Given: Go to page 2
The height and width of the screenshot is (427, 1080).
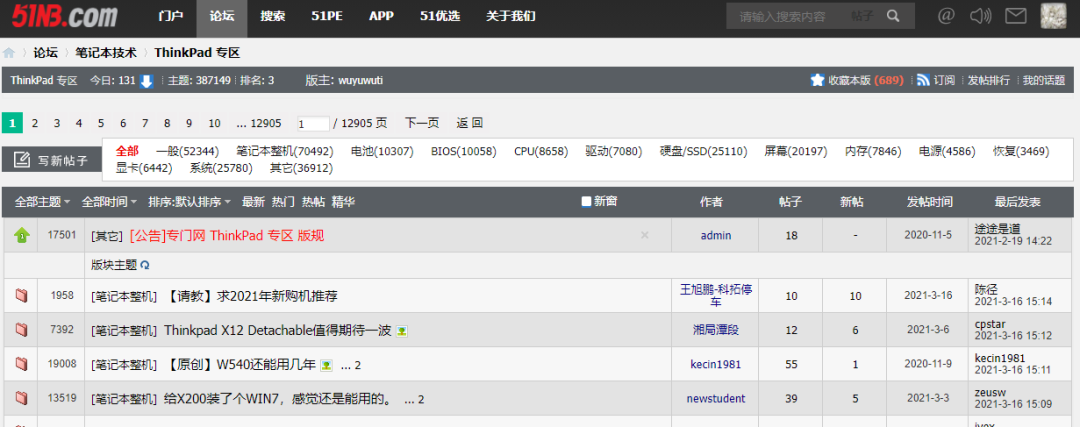Looking at the screenshot, I should pos(34,123).
